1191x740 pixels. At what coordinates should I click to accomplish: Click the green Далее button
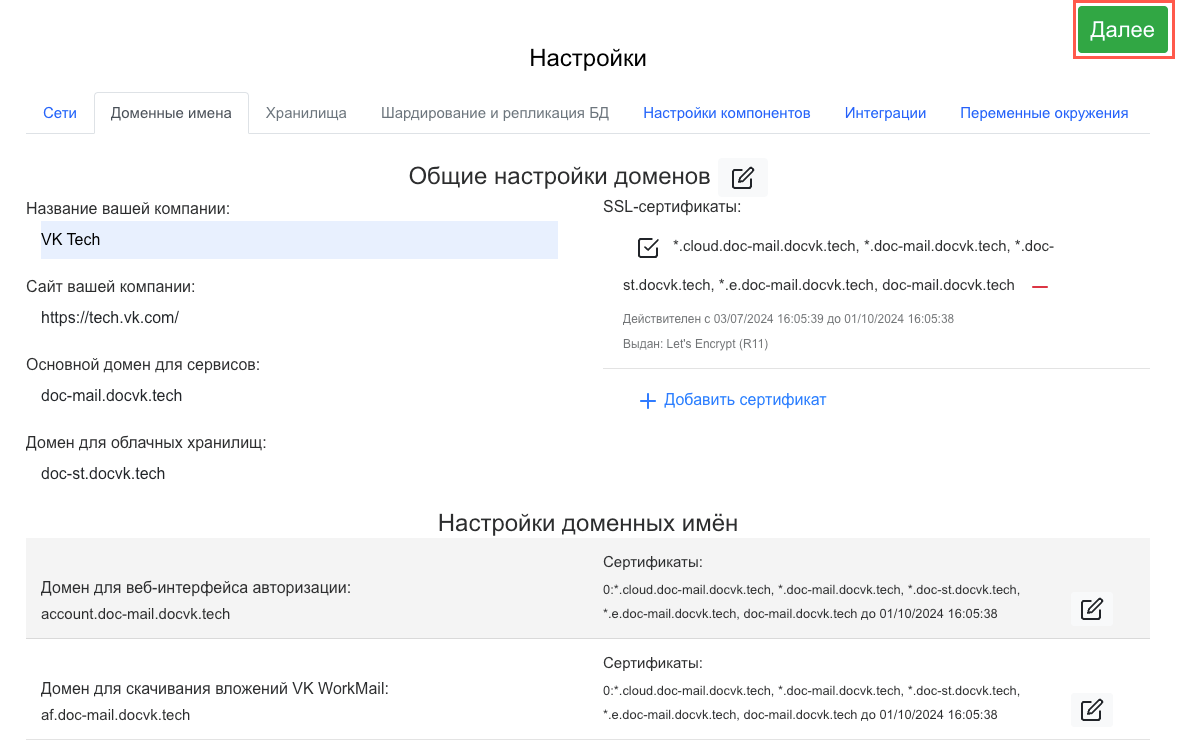[x=1122, y=30]
